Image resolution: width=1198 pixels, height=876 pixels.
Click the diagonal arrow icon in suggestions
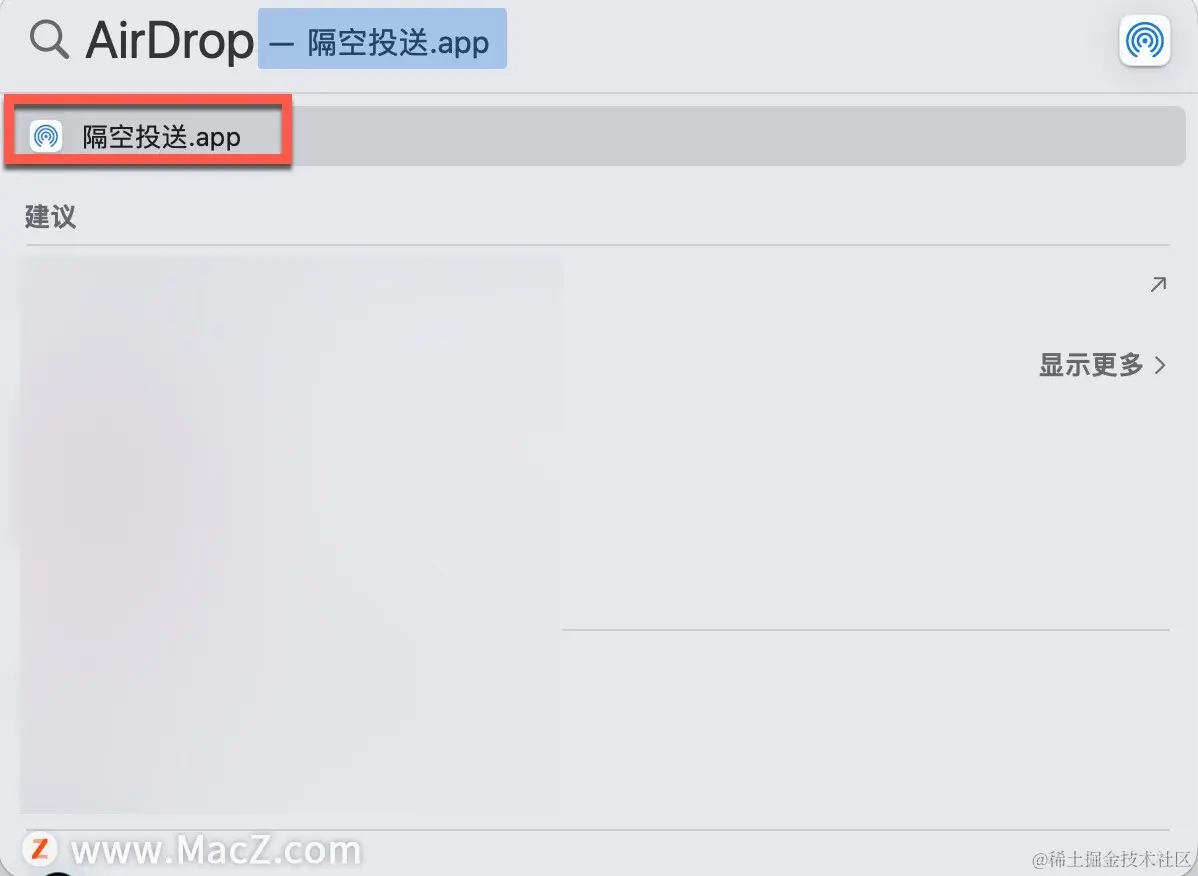click(1158, 284)
